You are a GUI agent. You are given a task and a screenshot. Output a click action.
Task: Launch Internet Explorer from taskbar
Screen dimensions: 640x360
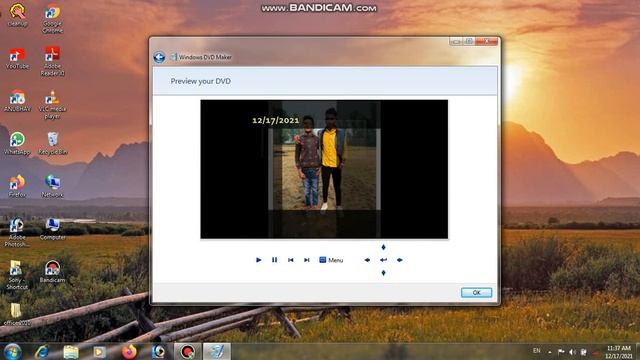[42, 352]
